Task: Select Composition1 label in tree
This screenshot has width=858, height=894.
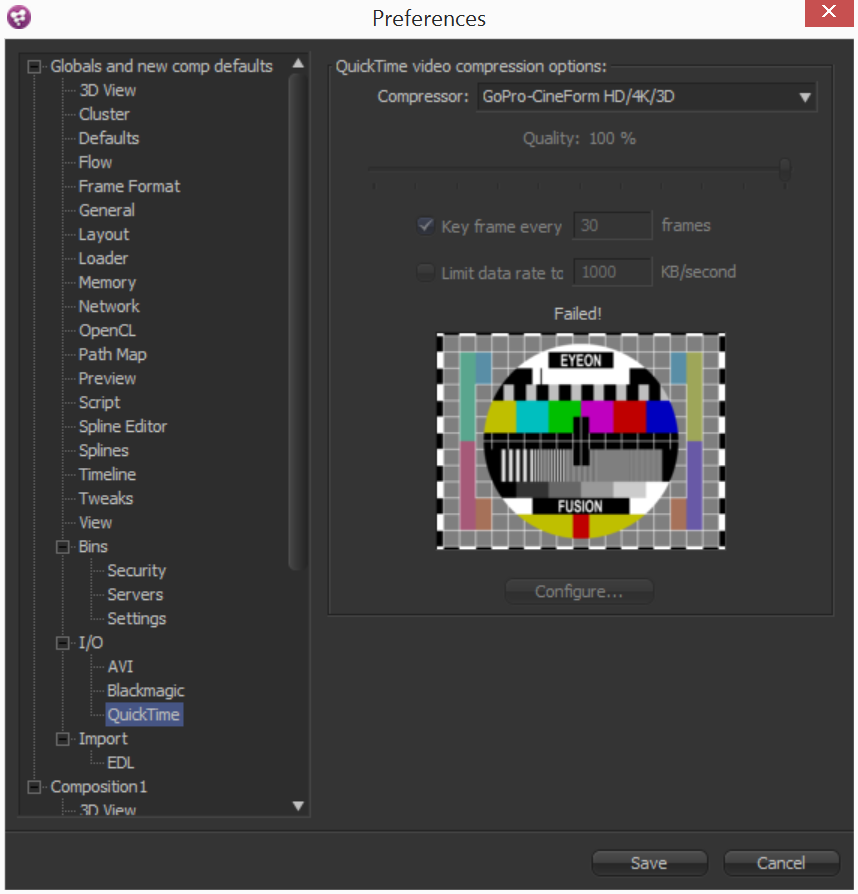Action: 99,787
